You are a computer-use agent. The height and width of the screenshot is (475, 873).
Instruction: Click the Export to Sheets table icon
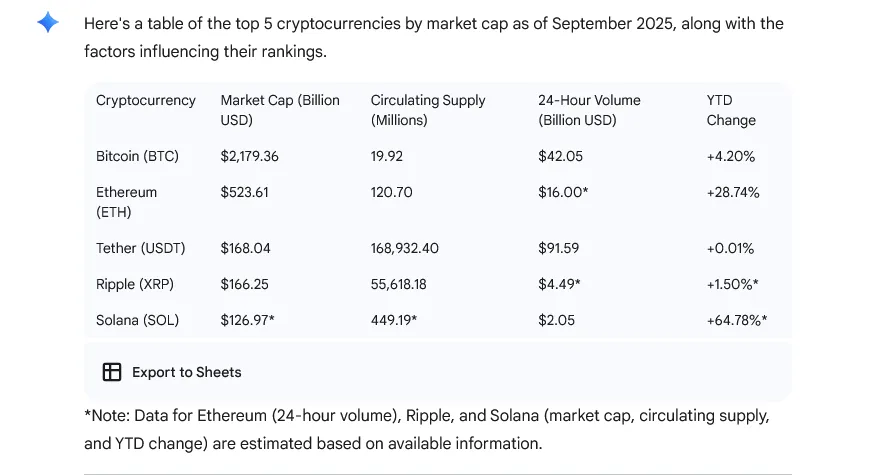click(112, 372)
